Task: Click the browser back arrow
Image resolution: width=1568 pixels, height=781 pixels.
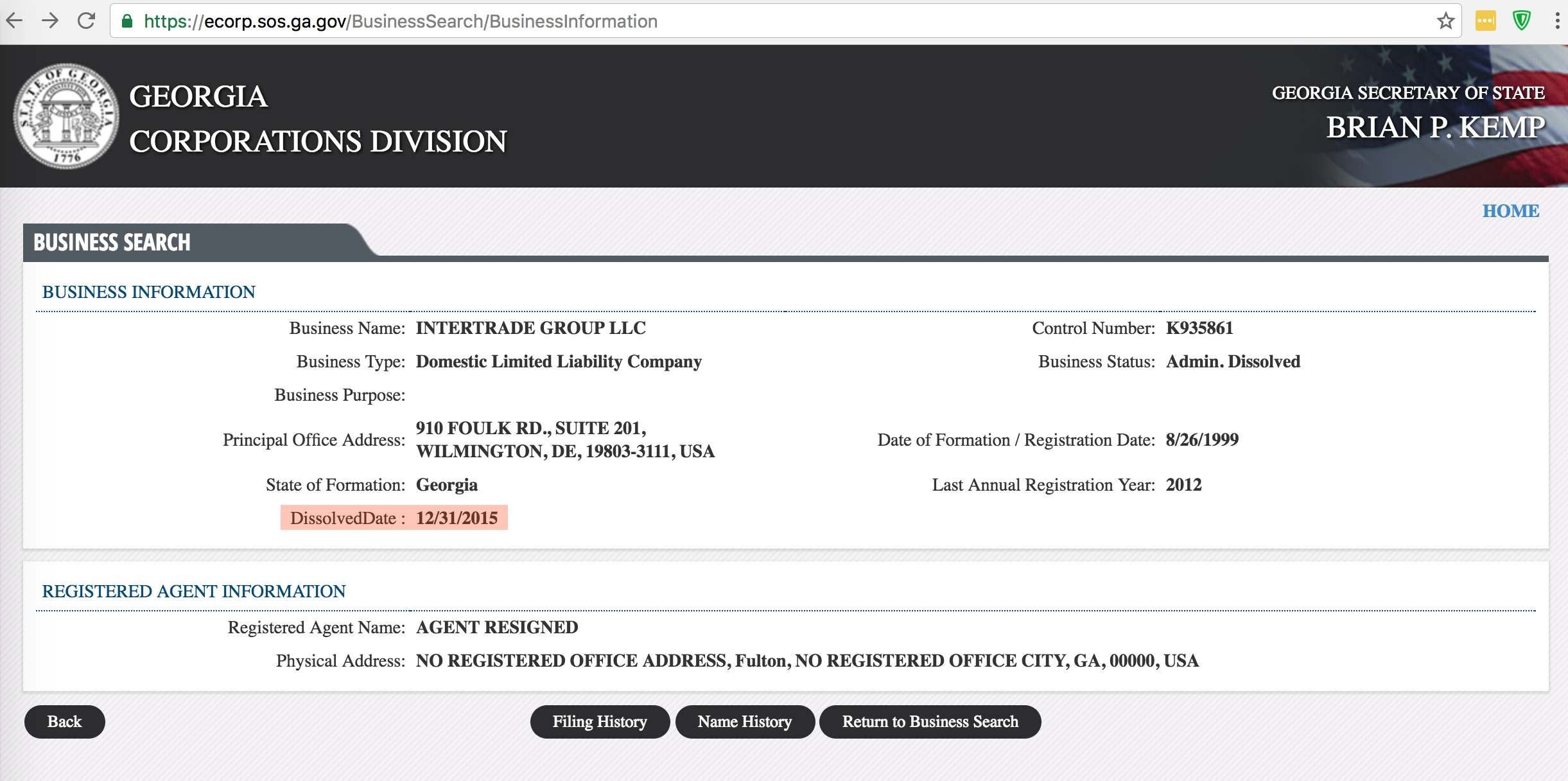Action: click(14, 21)
